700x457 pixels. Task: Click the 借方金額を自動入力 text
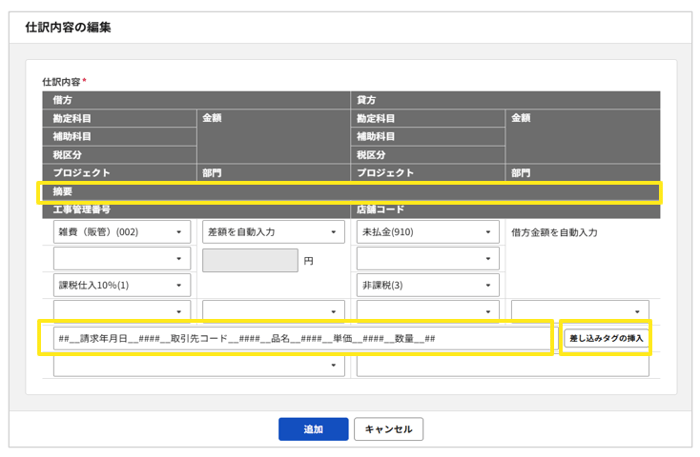(553, 232)
